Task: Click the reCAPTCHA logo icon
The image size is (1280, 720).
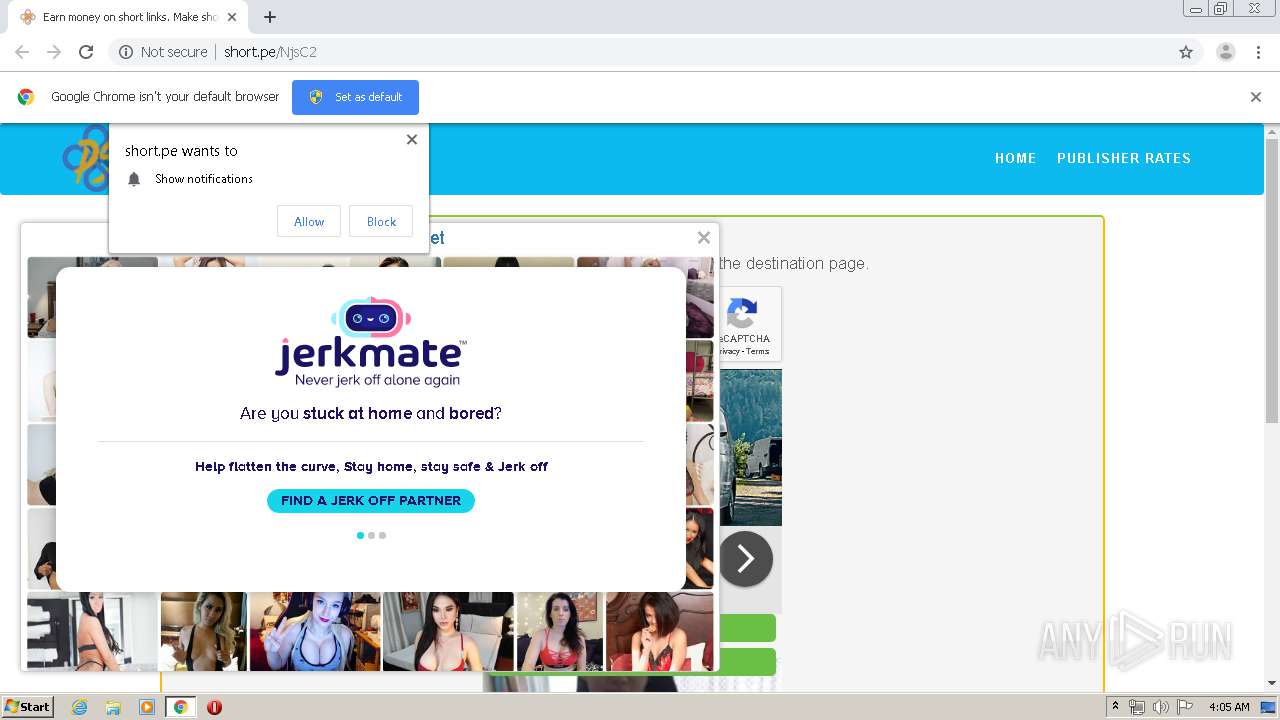Action: pyautogui.click(x=741, y=314)
